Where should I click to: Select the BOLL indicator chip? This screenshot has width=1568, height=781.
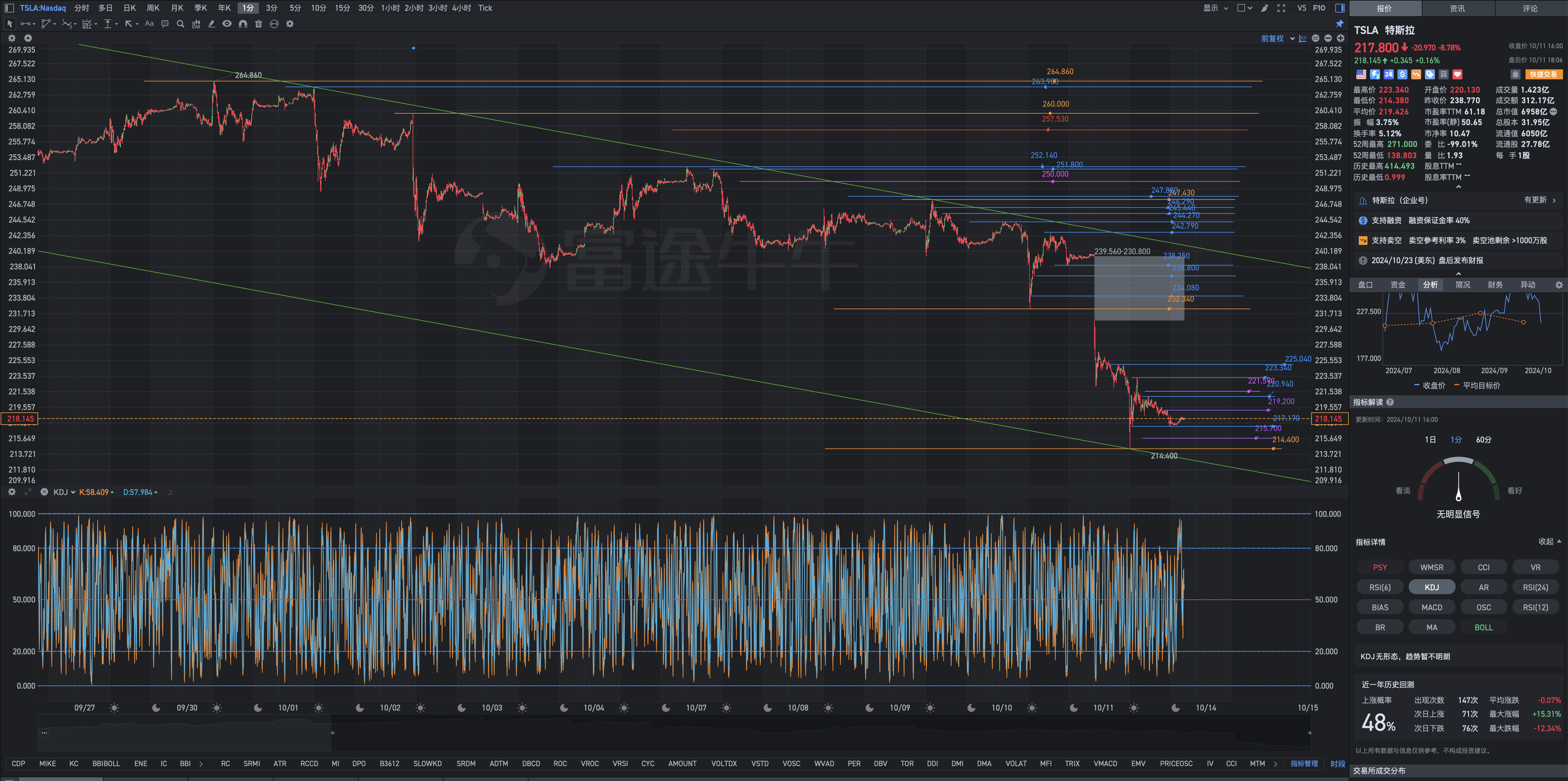coord(1483,627)
